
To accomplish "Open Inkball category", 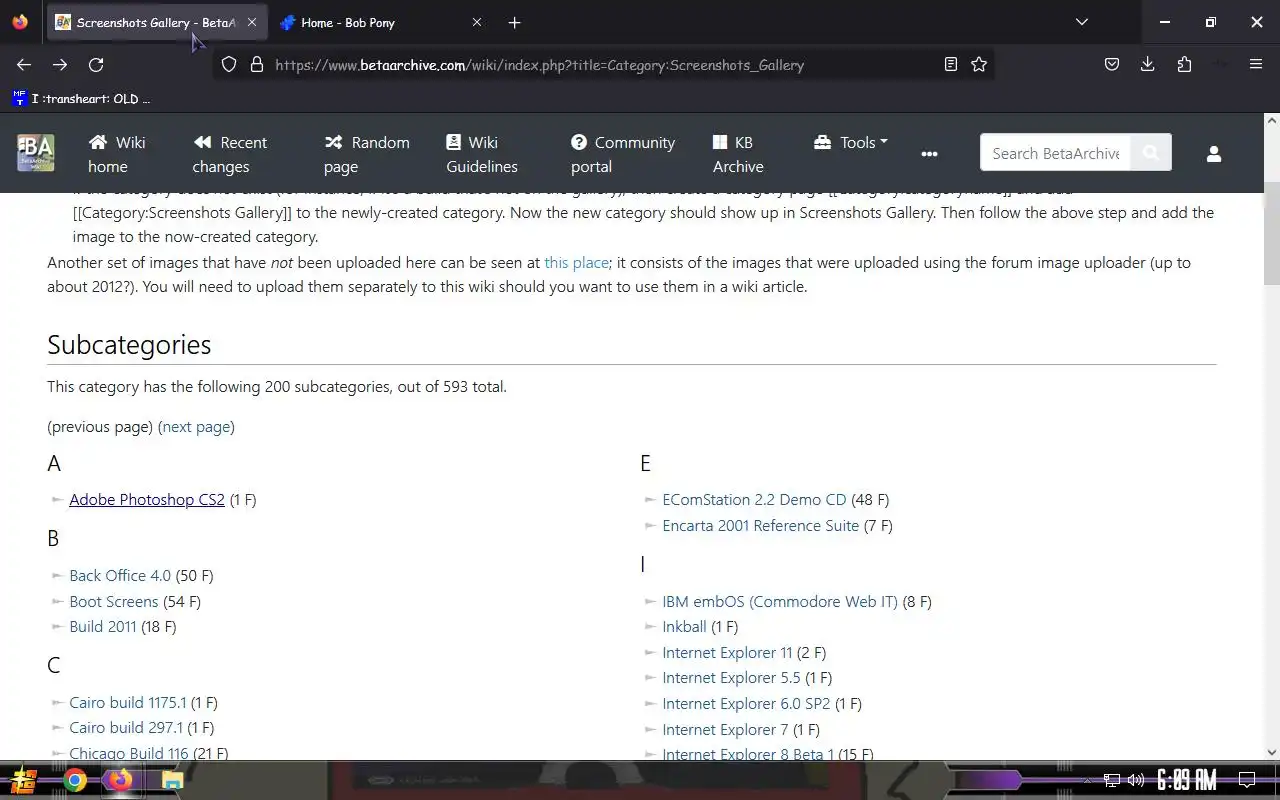I will (684, 627).
